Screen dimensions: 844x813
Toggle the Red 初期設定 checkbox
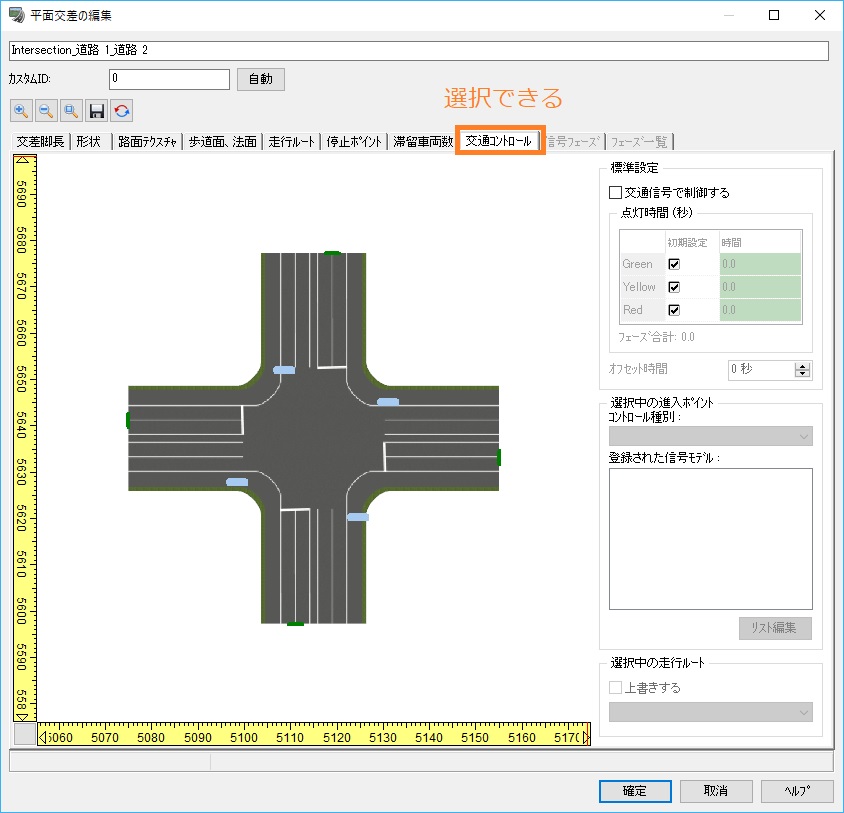pos(674,311)
